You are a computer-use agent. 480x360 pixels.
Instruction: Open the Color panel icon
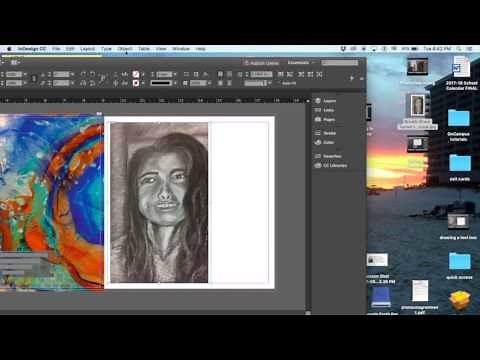tap(318, 142)
